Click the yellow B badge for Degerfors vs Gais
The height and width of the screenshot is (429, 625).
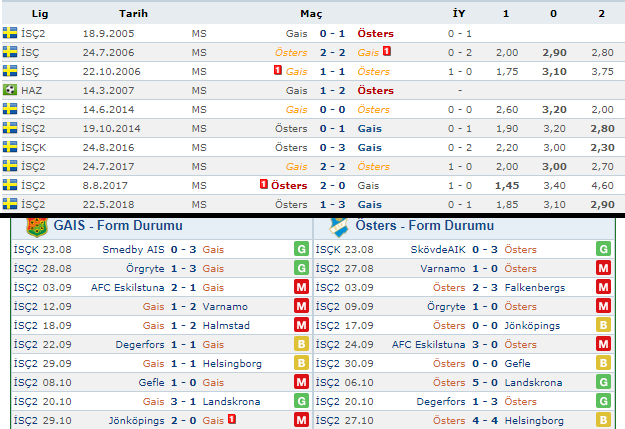(301, 344)
